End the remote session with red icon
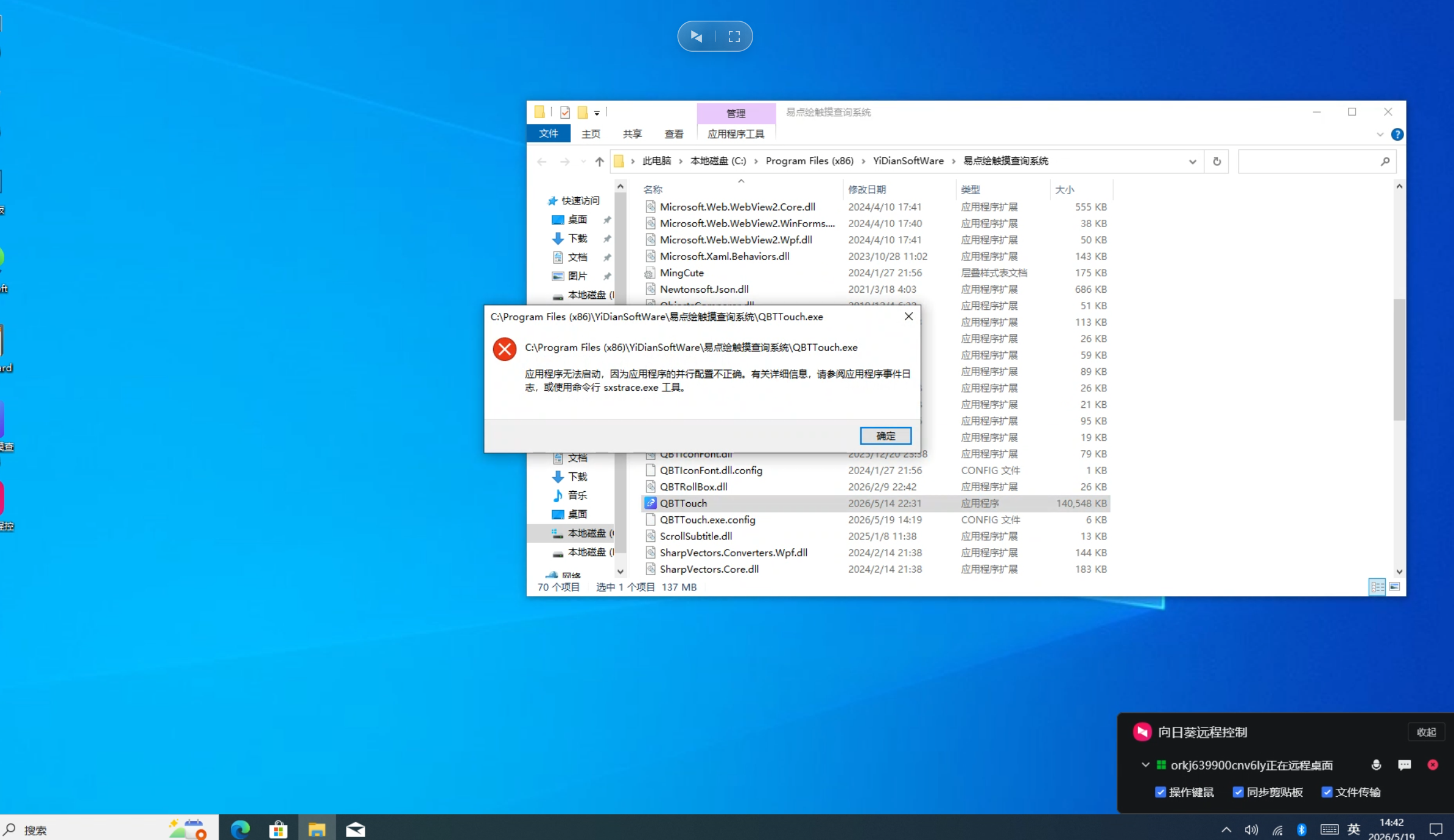 pos(1433,765)
